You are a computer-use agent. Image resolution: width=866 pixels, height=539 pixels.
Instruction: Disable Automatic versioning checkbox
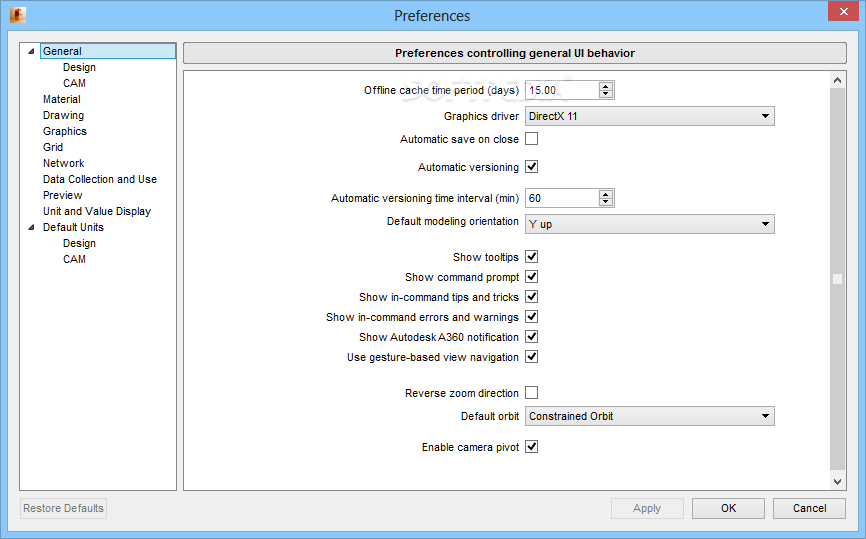click(x=531, y=167)
